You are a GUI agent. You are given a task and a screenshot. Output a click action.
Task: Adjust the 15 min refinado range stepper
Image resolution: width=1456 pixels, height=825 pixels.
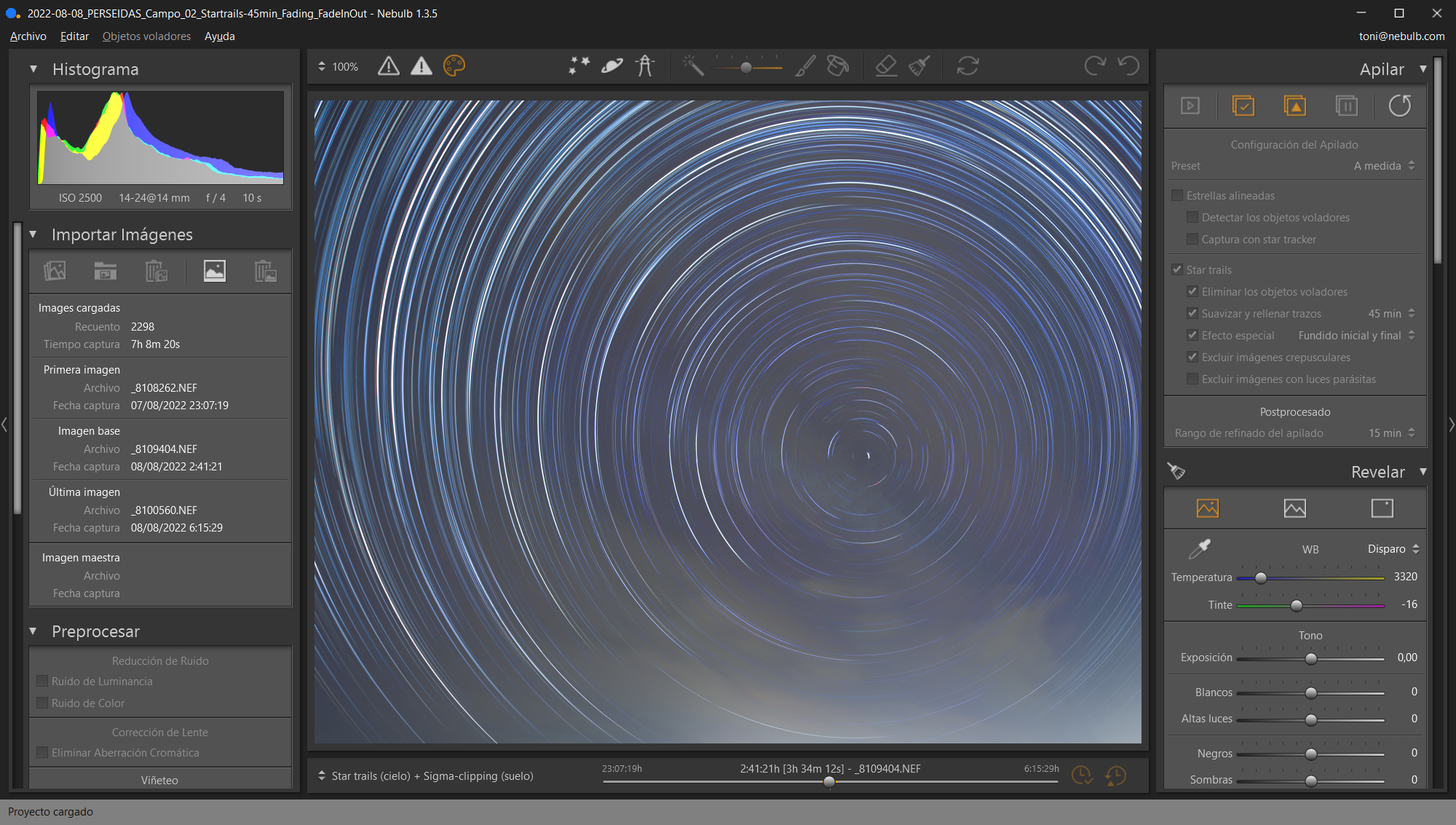tap(1412, 433)
